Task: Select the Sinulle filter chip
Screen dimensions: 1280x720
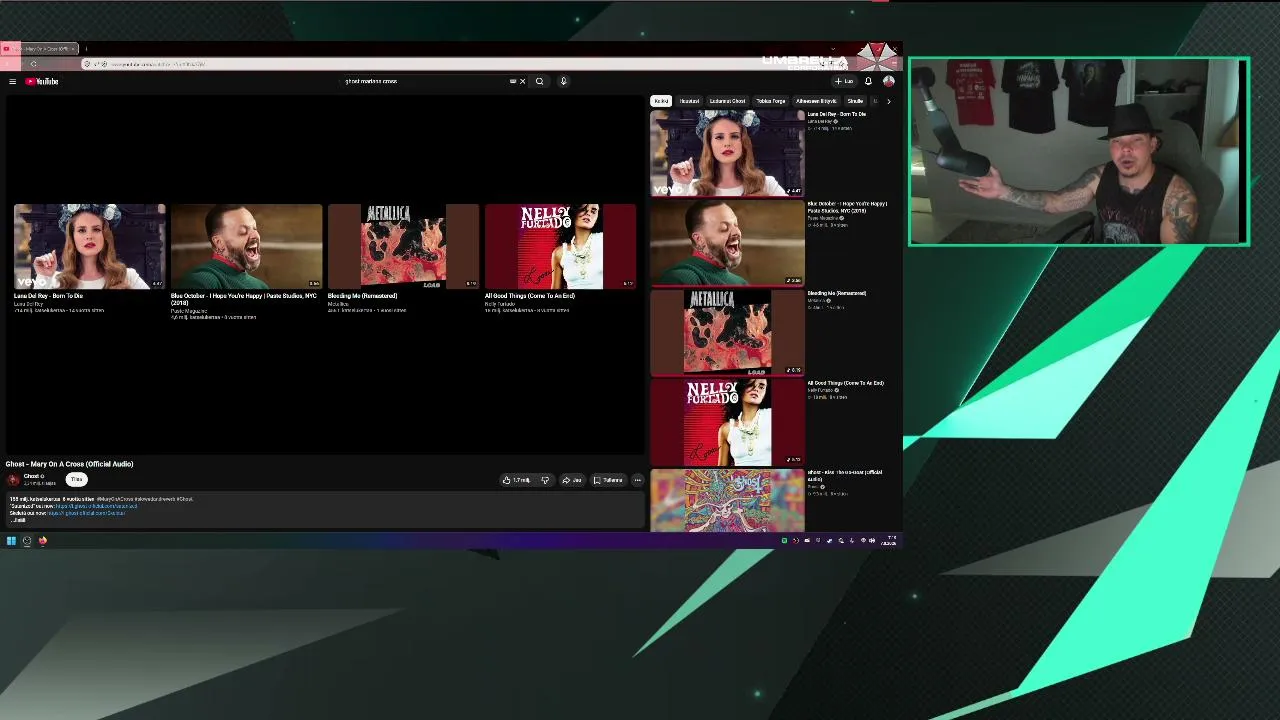Action: point(855,101)
